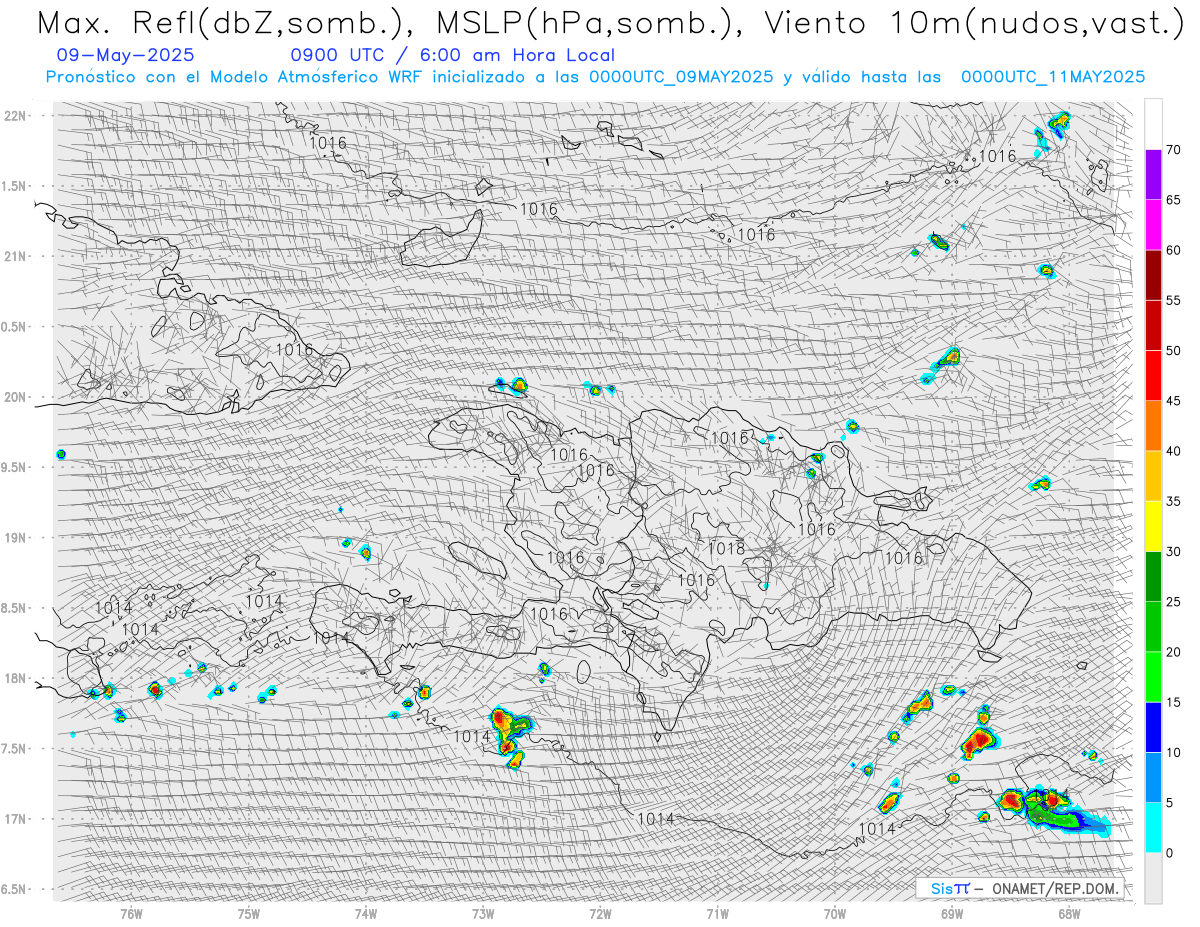Viewport: 1200px width, 927px height.
Task: Select the magenta 60–65 dBZ colorbar segment
Action: point(1153,225)
